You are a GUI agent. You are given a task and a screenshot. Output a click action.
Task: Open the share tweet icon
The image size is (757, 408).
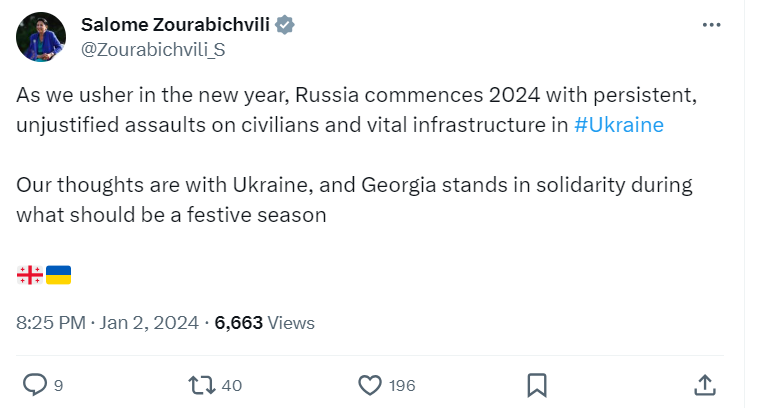coord(704,384)
